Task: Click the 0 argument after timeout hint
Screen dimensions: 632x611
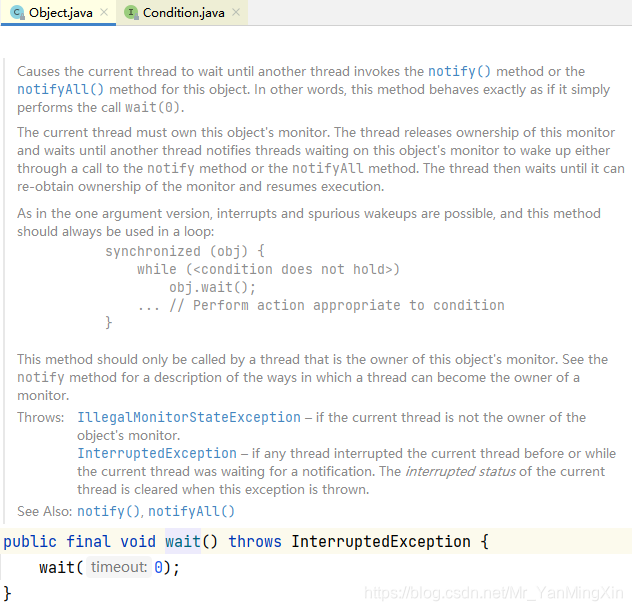Action: [x=158, y=567]
